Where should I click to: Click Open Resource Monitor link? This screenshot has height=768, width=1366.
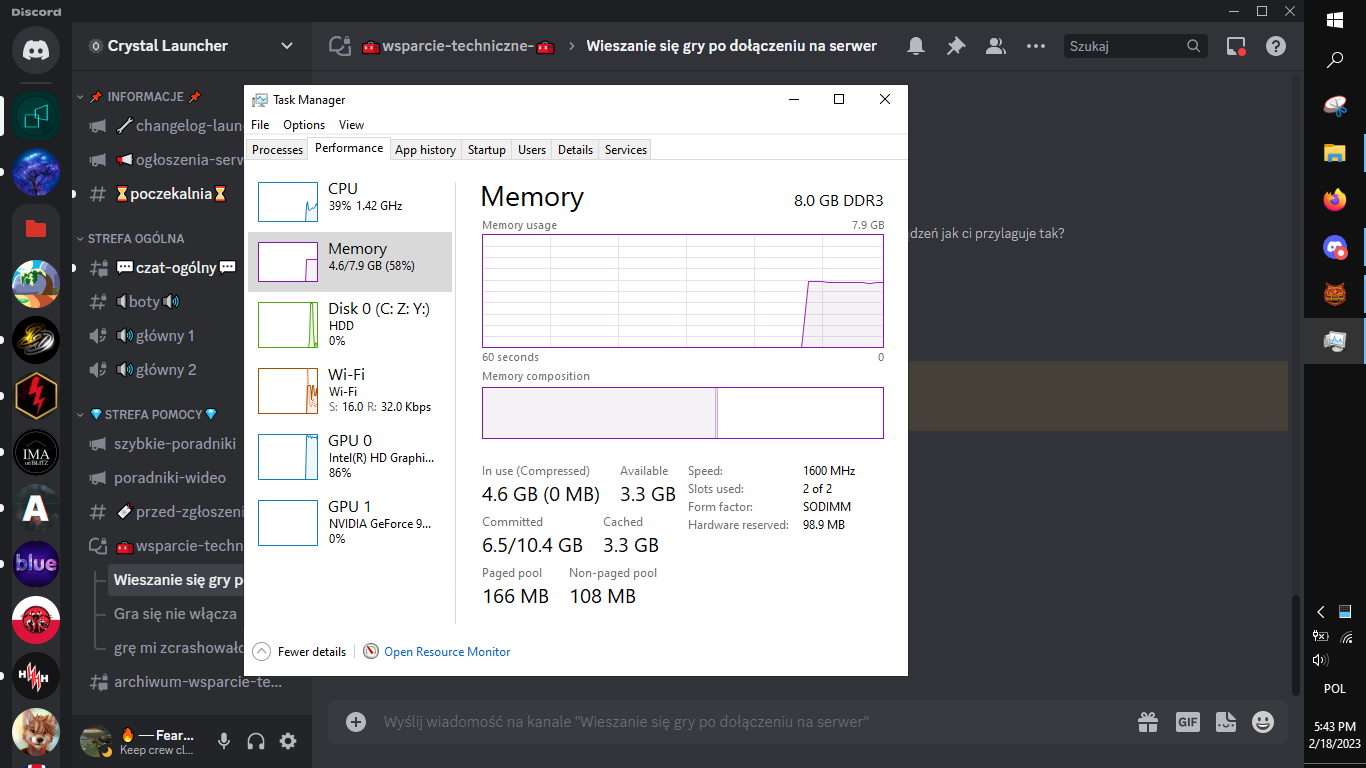click(446, 652)
